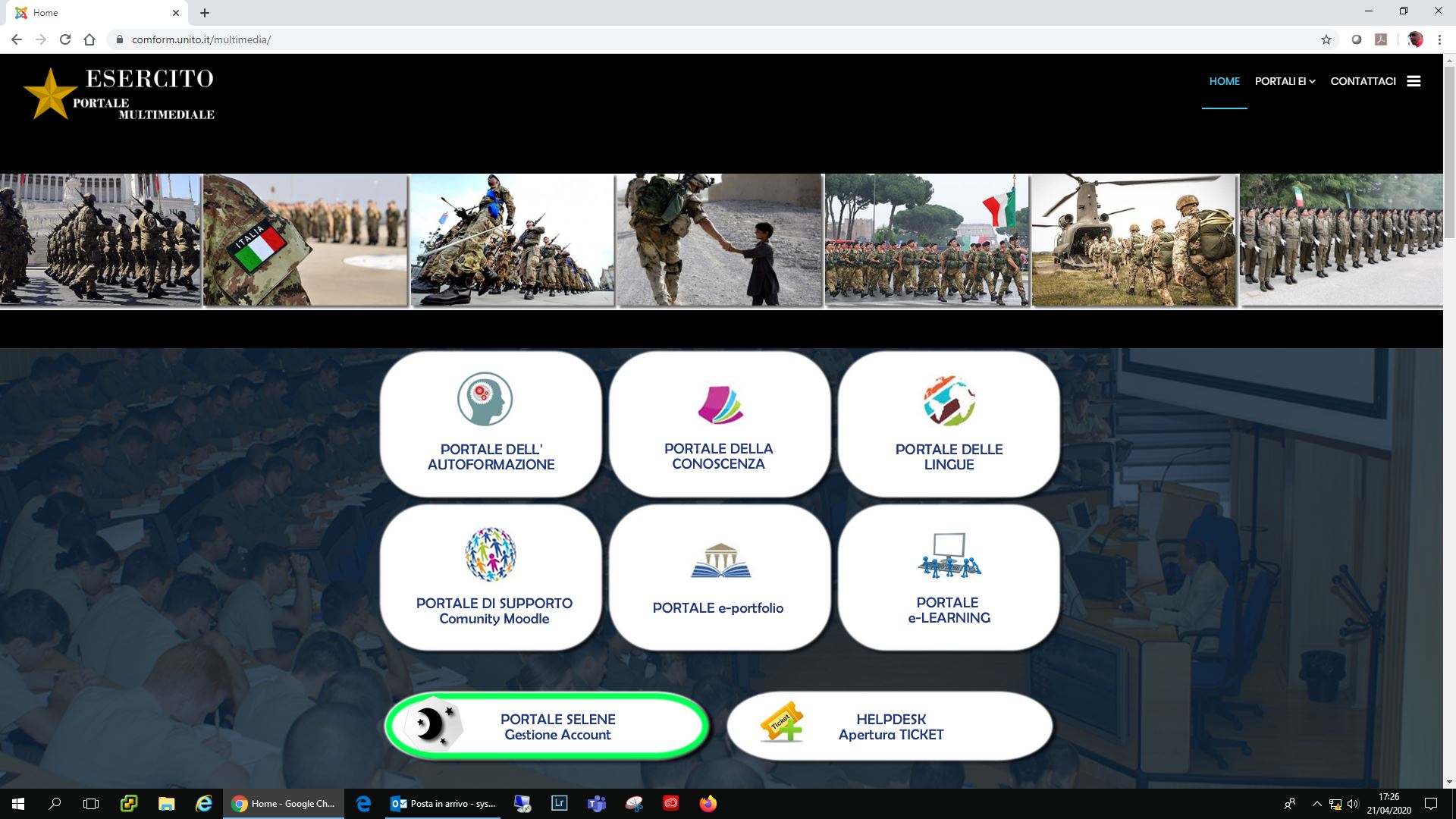View site info via padlock icon
The image size is (1456, 819).
(x=119, y=39)
